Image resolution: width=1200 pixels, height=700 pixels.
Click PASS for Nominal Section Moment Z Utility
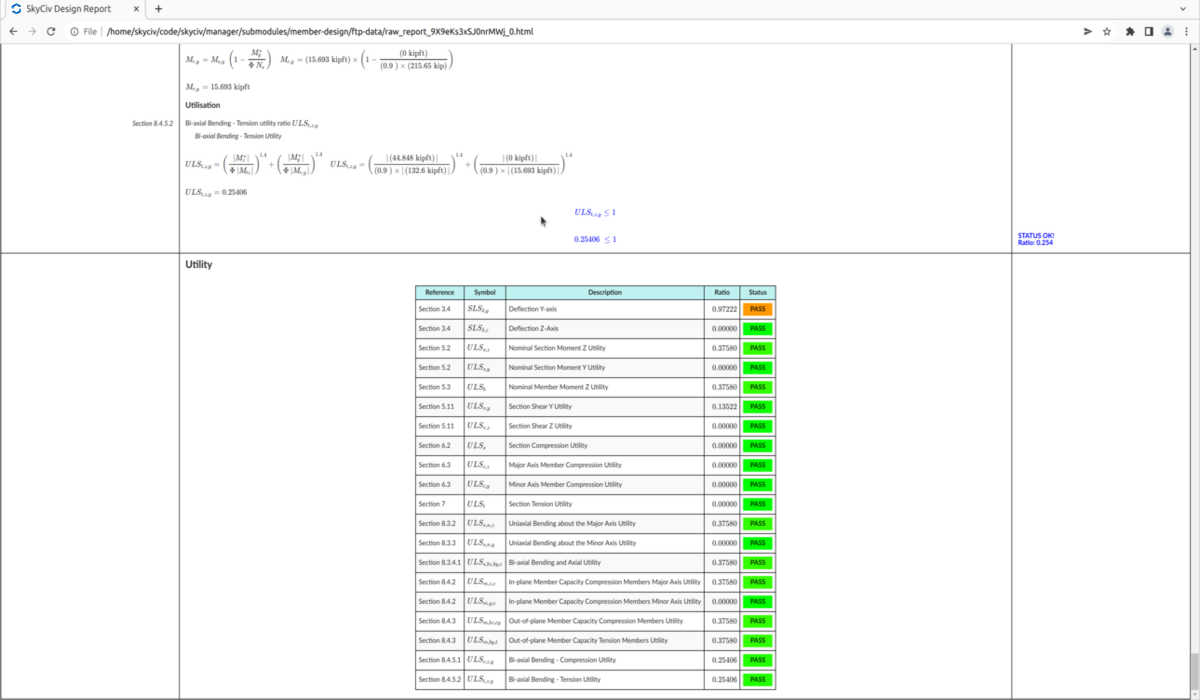pos(756,348)
